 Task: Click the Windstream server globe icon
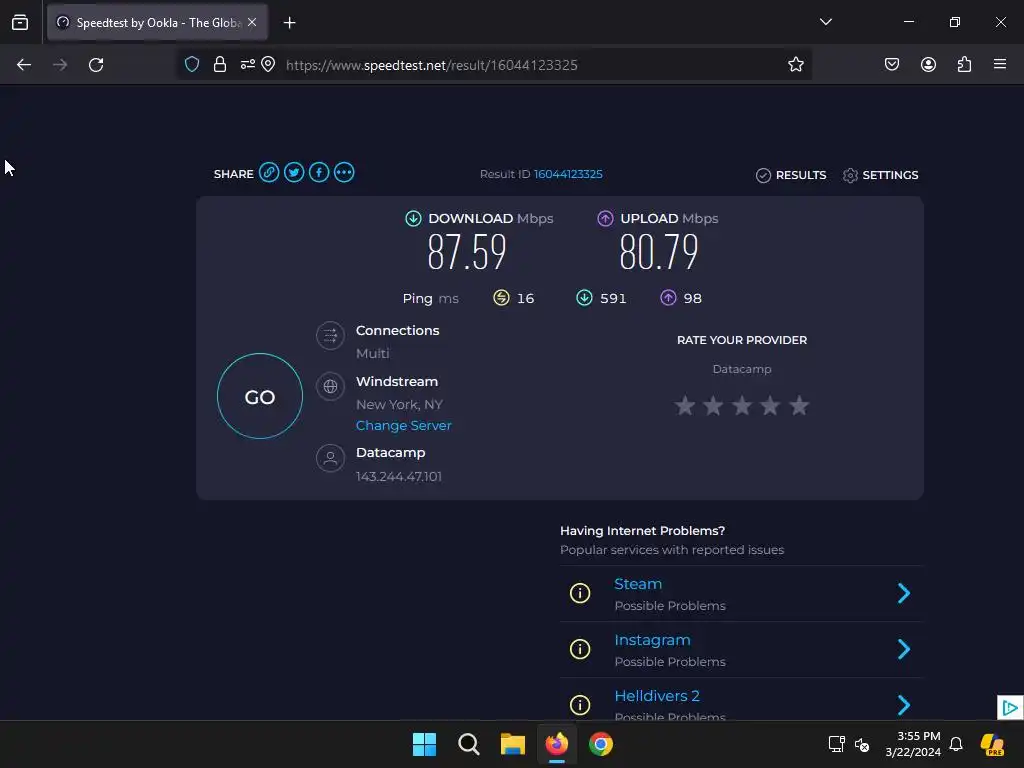330,387
